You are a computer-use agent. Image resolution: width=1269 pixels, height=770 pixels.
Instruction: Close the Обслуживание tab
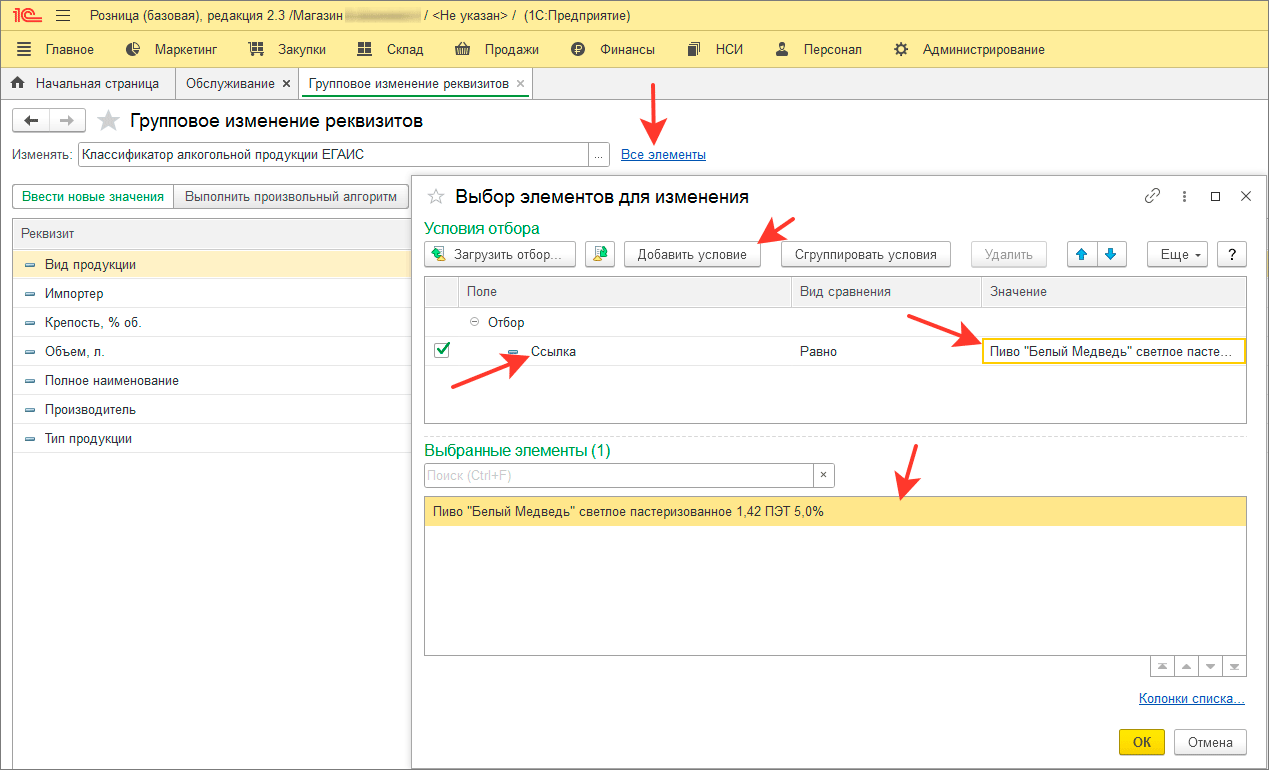click(x=287, y=84)
